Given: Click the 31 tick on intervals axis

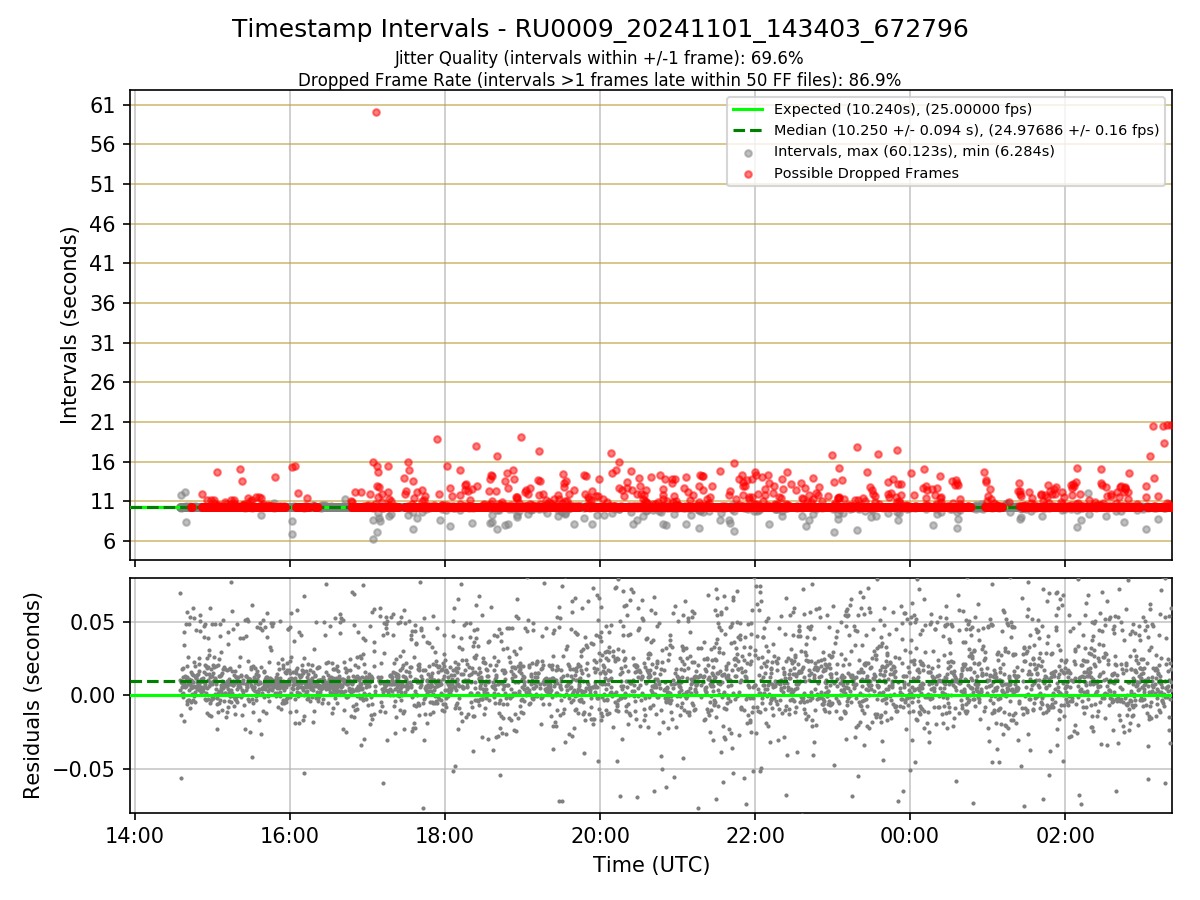Looking at the screenshot, I should click(x=105, y=343).
